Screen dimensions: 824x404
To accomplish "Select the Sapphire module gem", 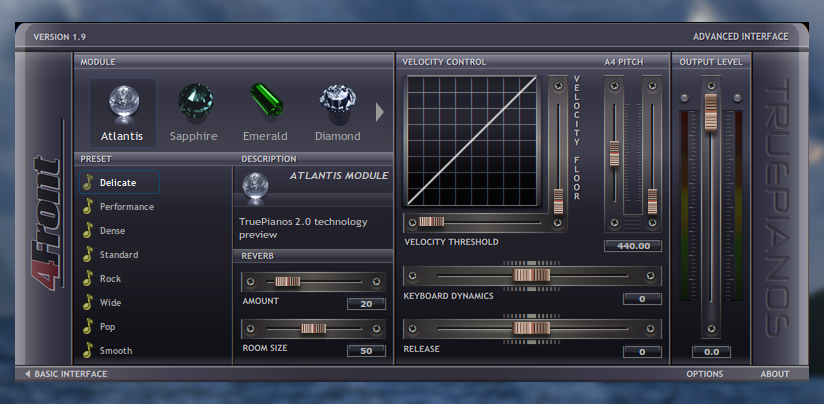I will (195, 100).
